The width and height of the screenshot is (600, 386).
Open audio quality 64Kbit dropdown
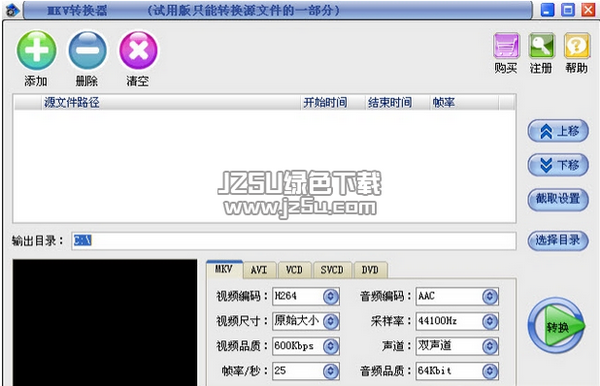(x=490, y=371)
